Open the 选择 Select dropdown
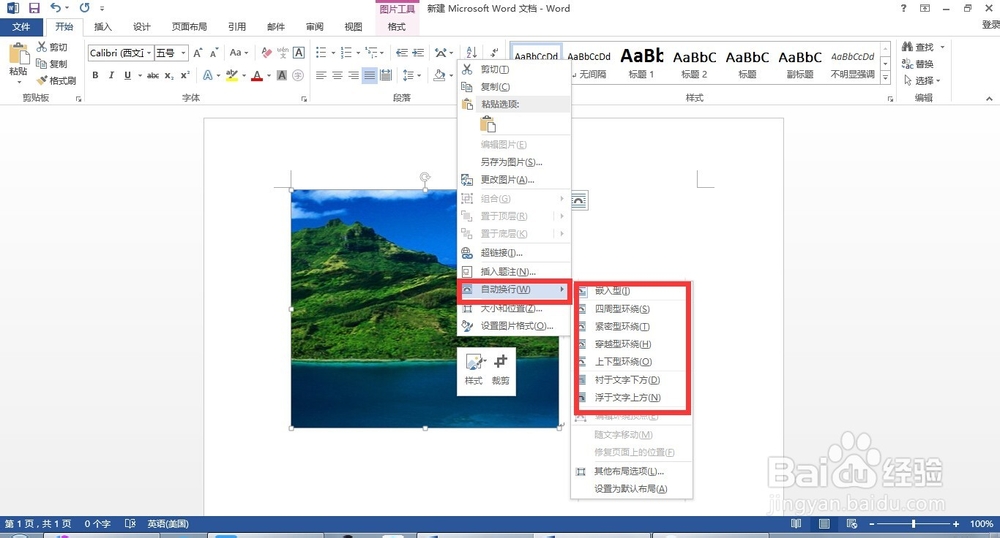 click(x=923, y=80)
